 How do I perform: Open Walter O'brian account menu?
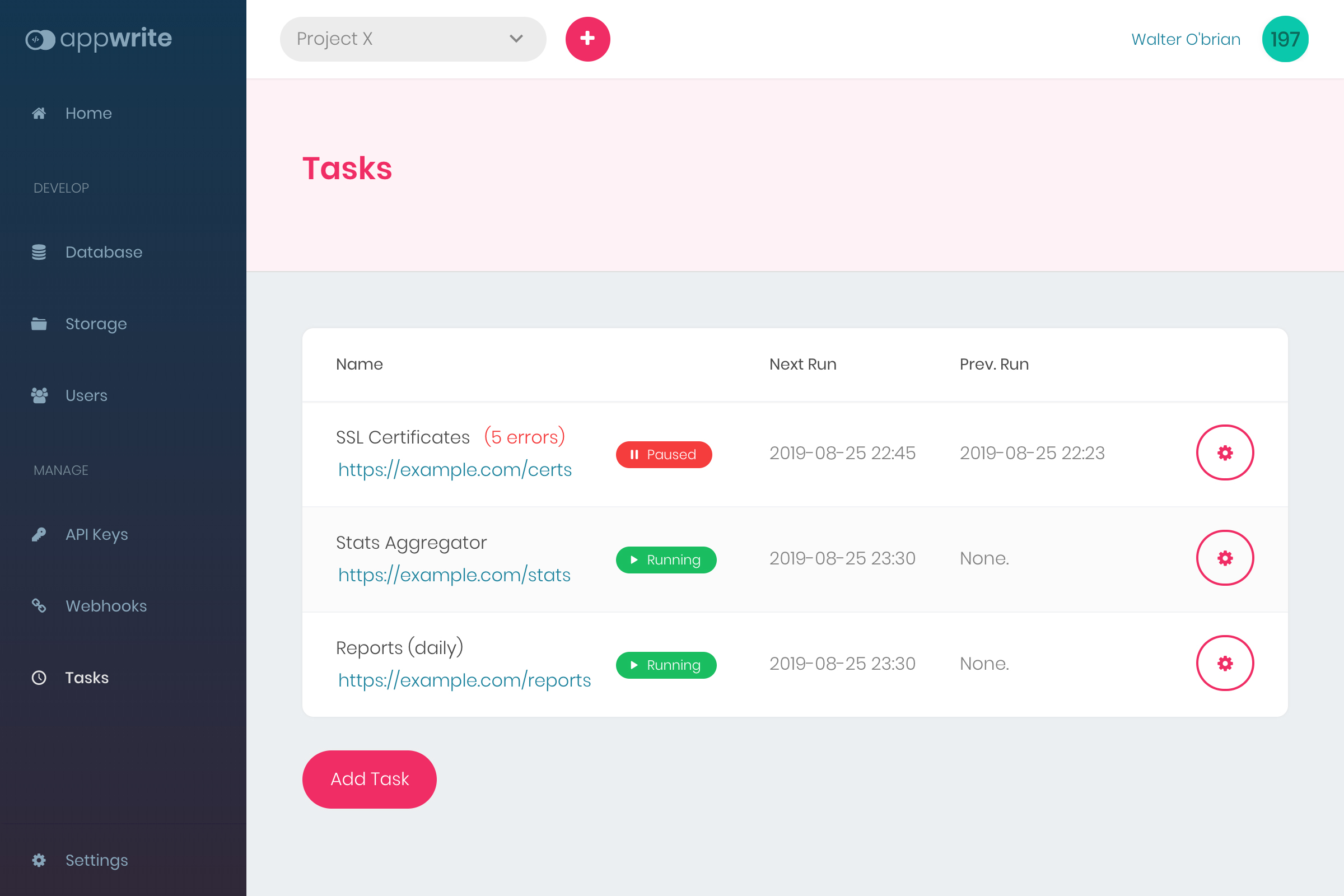click(1186, 39)
